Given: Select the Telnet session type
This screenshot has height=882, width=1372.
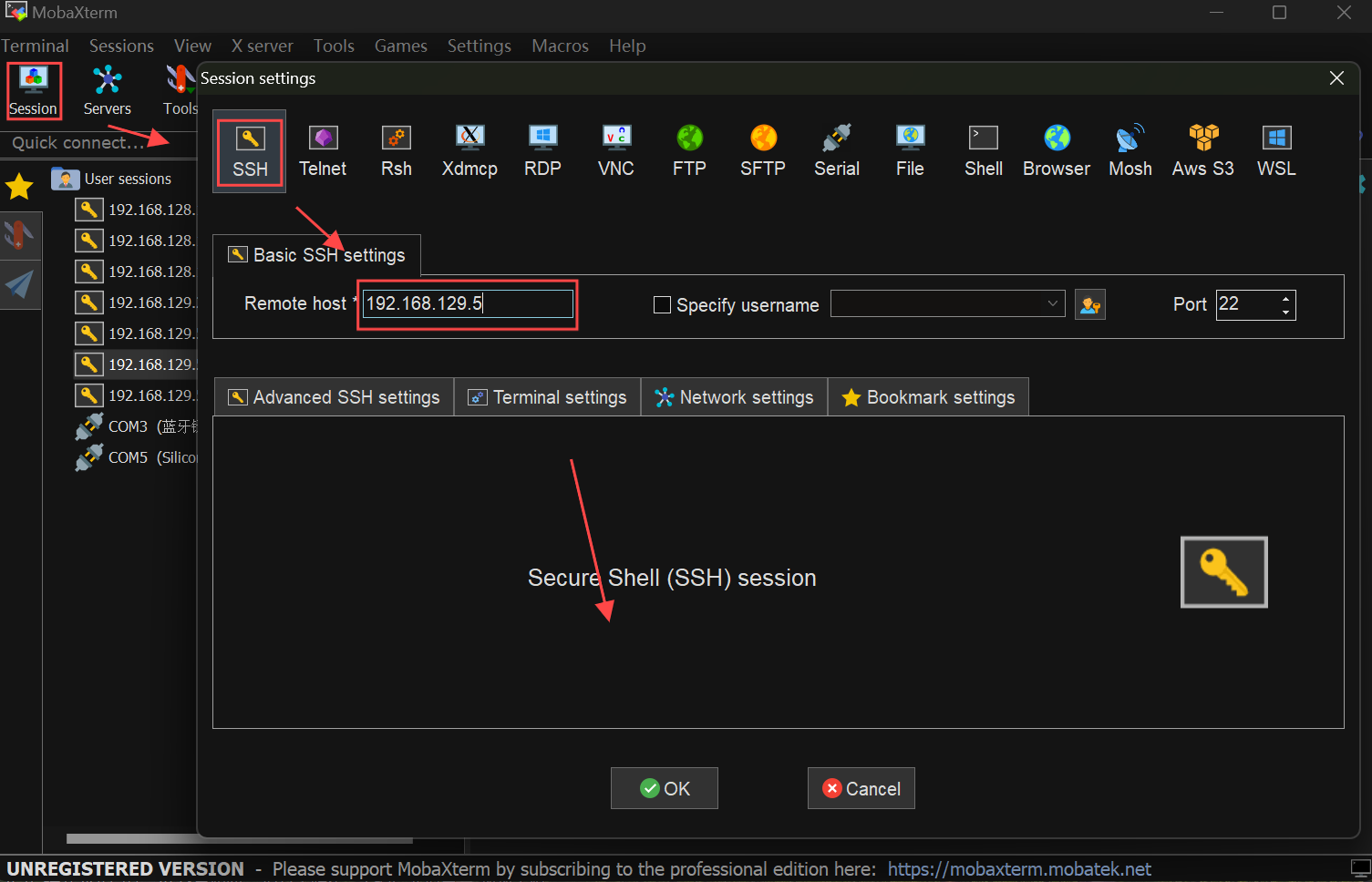Looking at the screenshot, I should click(323, 151).
